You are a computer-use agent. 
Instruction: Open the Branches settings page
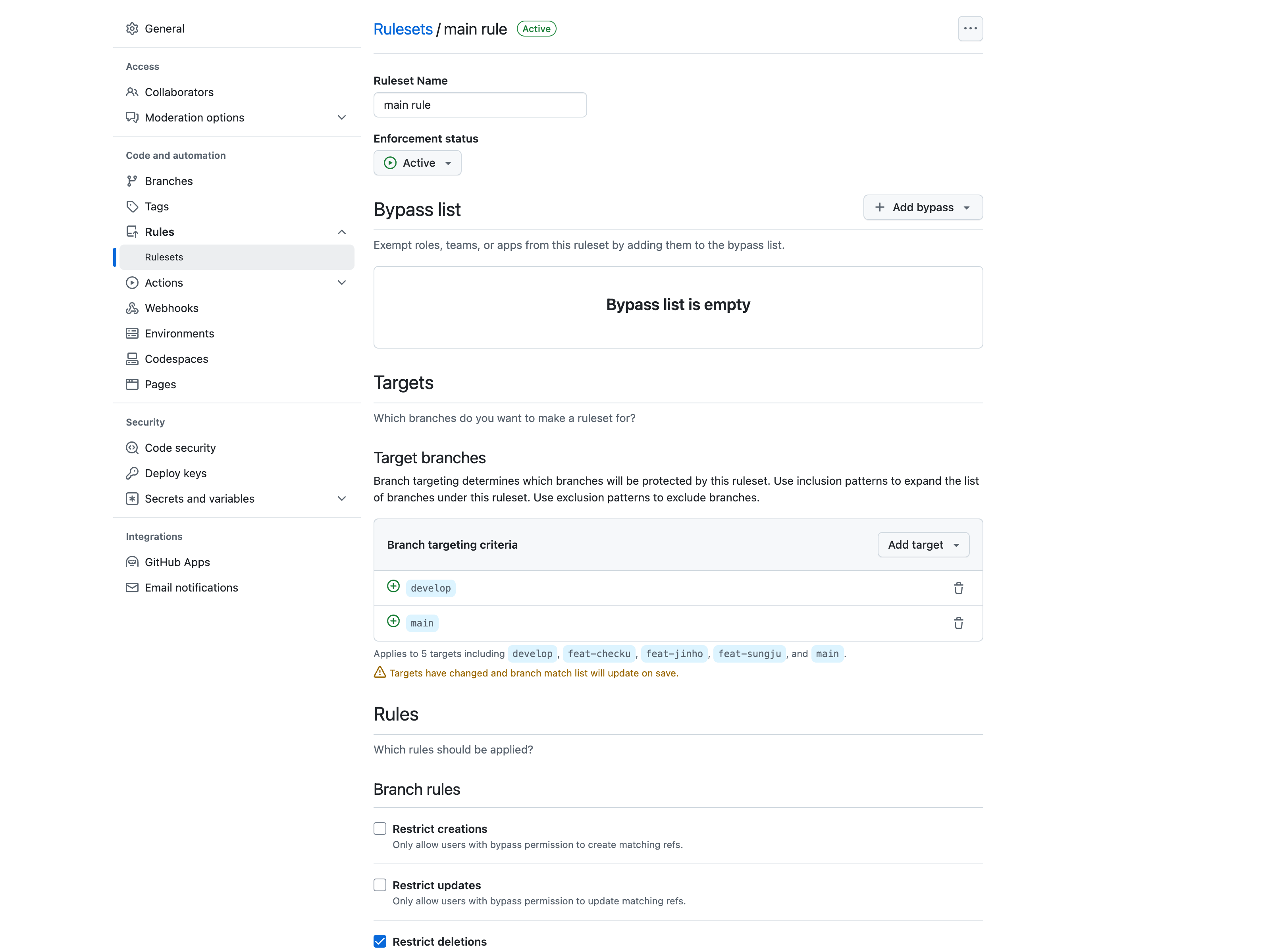[x=168, y=181]
